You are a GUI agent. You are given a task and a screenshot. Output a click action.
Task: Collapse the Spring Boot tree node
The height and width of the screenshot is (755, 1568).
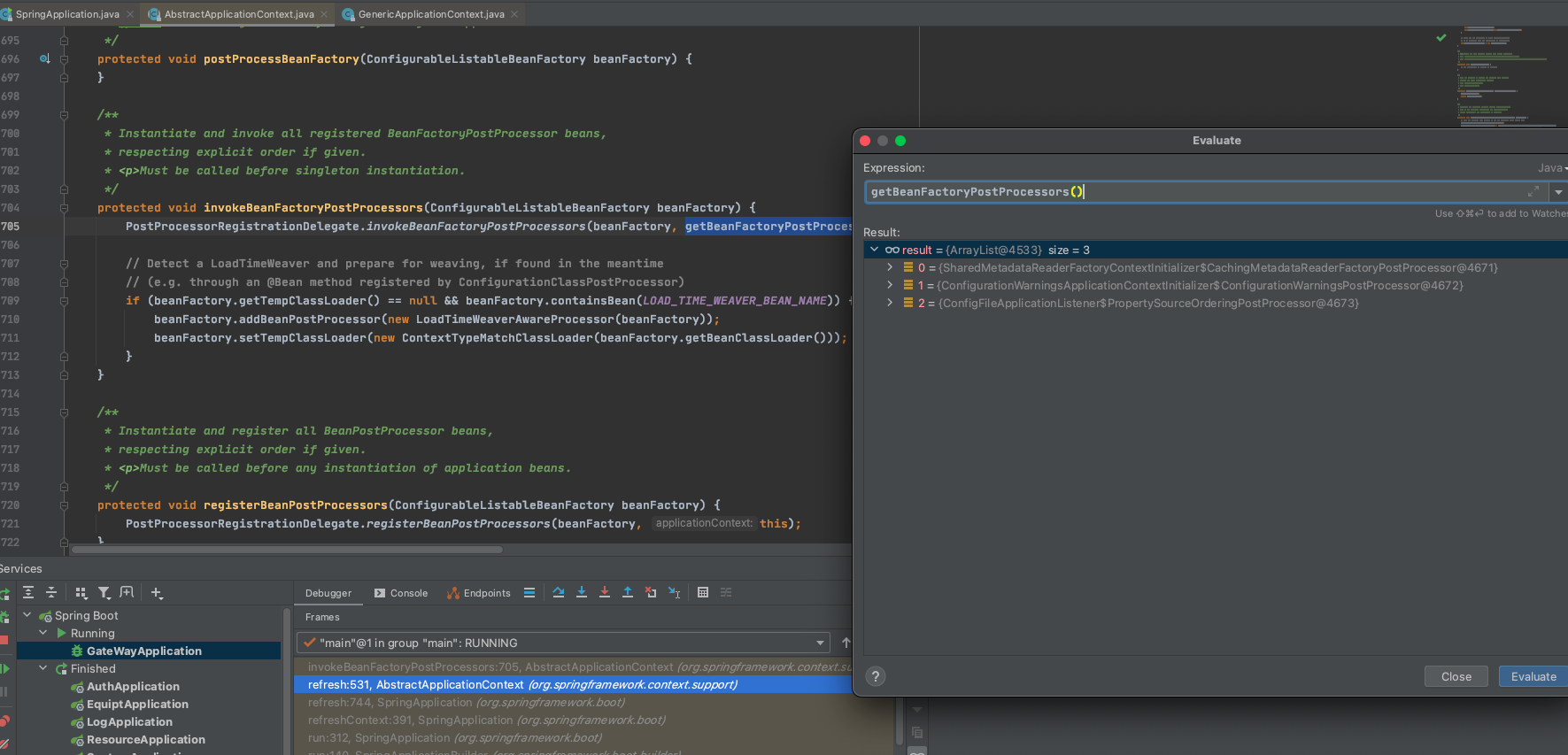tap(27, 615)
